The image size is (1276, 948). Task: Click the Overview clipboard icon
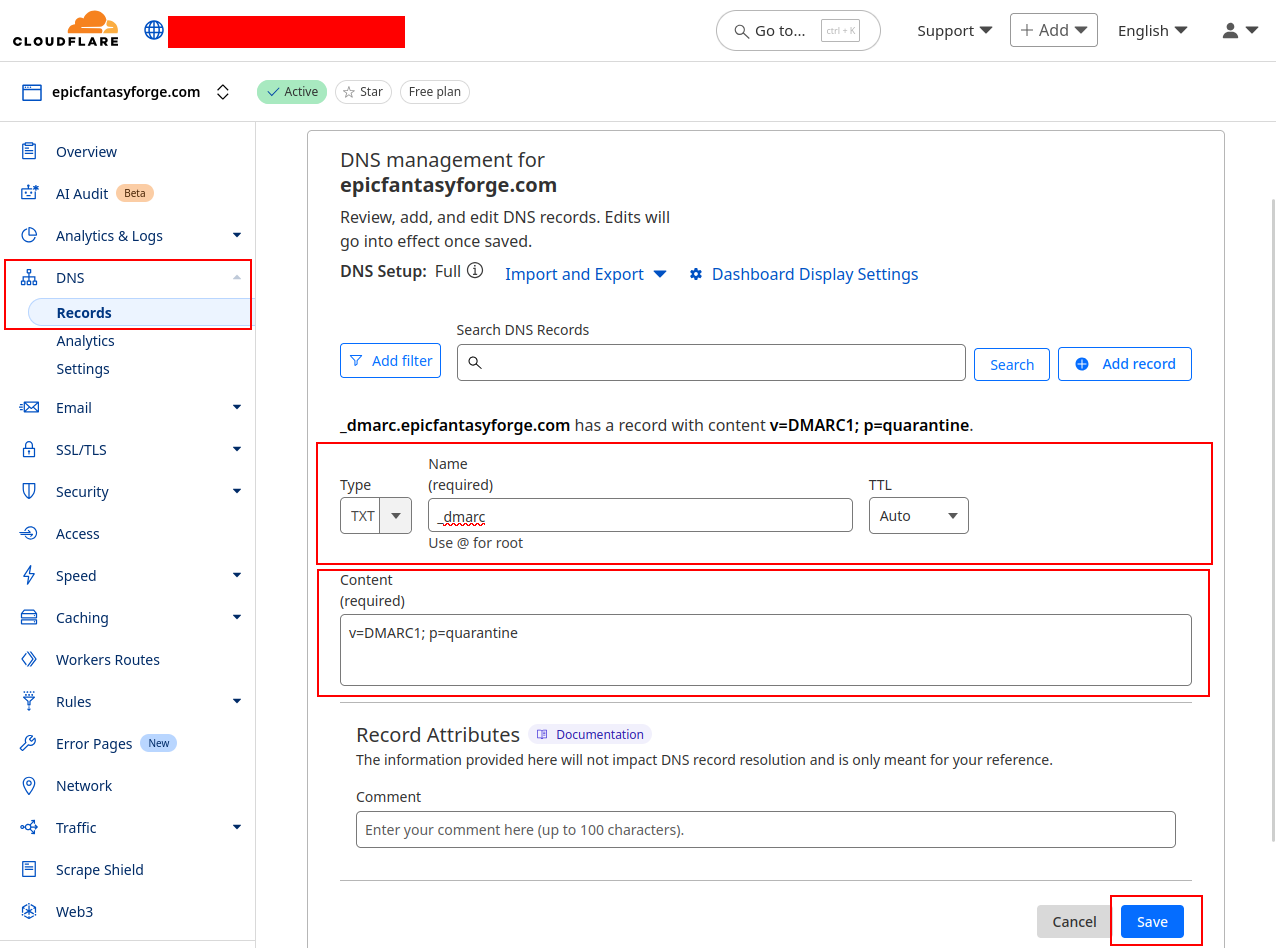tap(29, 151)
